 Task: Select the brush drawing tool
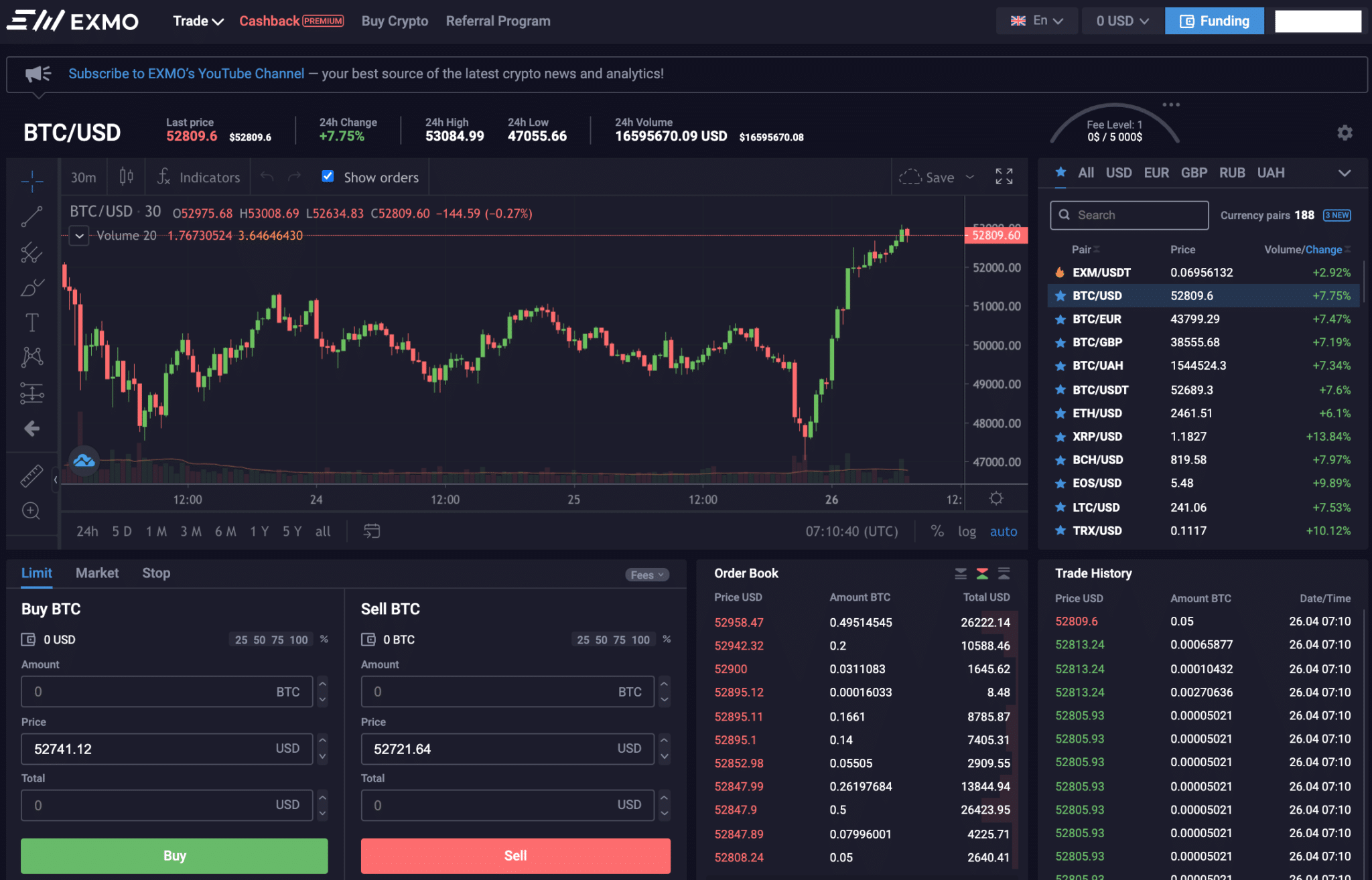[31, 287]
